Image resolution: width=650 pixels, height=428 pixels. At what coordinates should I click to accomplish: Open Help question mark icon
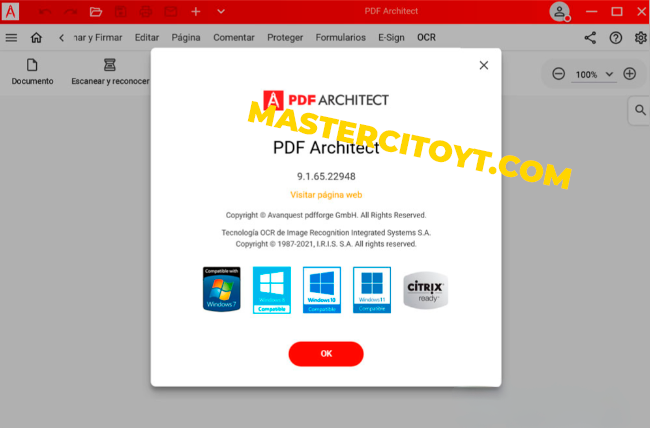[616, 38]
